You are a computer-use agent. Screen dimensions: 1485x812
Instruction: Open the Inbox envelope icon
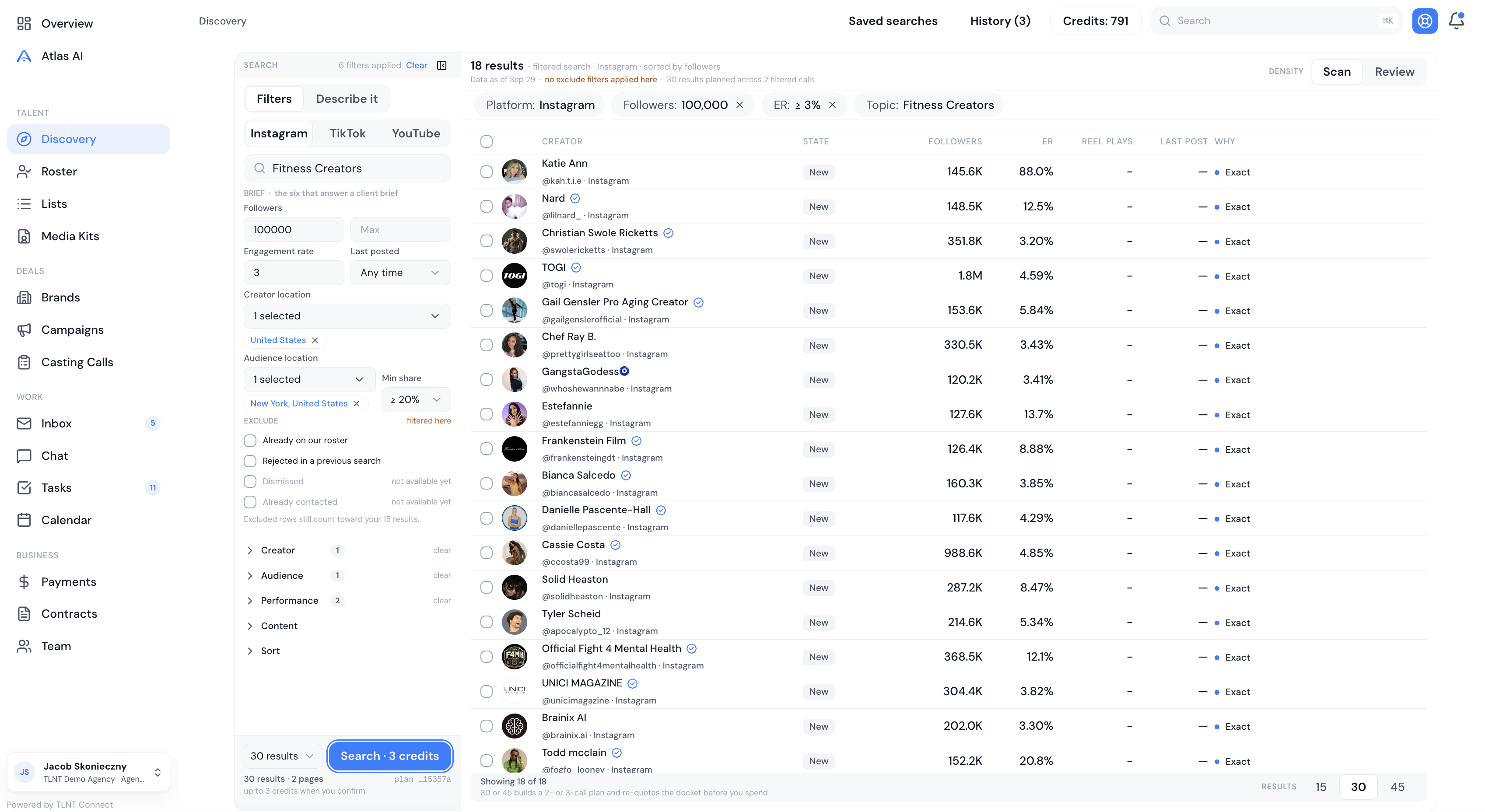click(x=24, y=423)
